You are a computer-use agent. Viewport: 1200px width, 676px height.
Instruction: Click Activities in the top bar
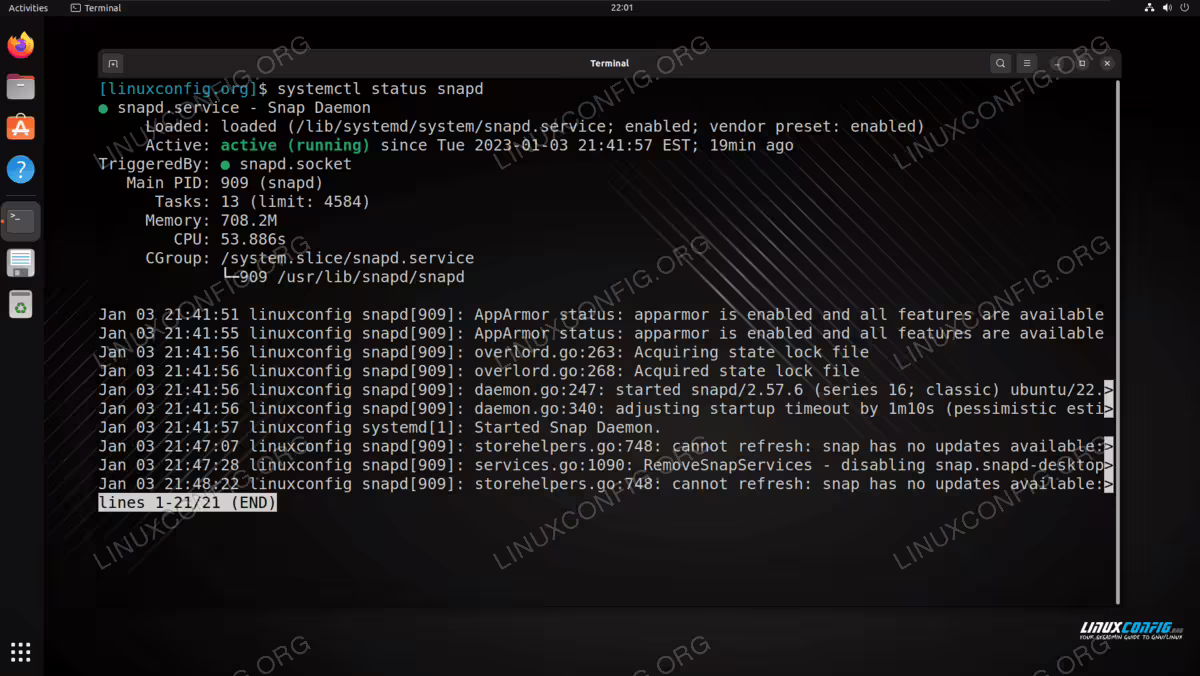tap(28, 8)
